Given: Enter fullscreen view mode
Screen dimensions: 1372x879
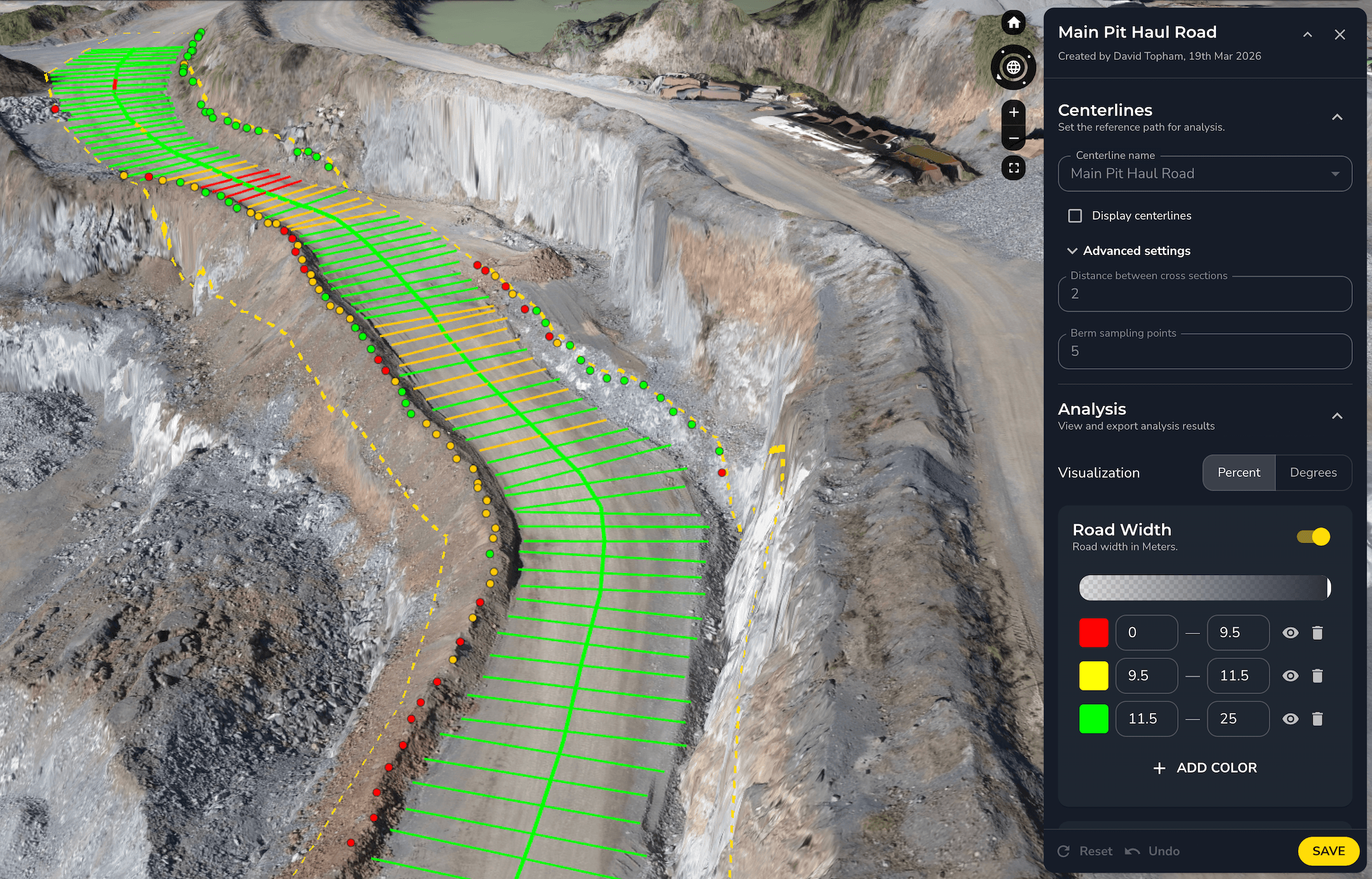Looking at the screenshot, I should pyautogui.click(x=1013, y=167).
